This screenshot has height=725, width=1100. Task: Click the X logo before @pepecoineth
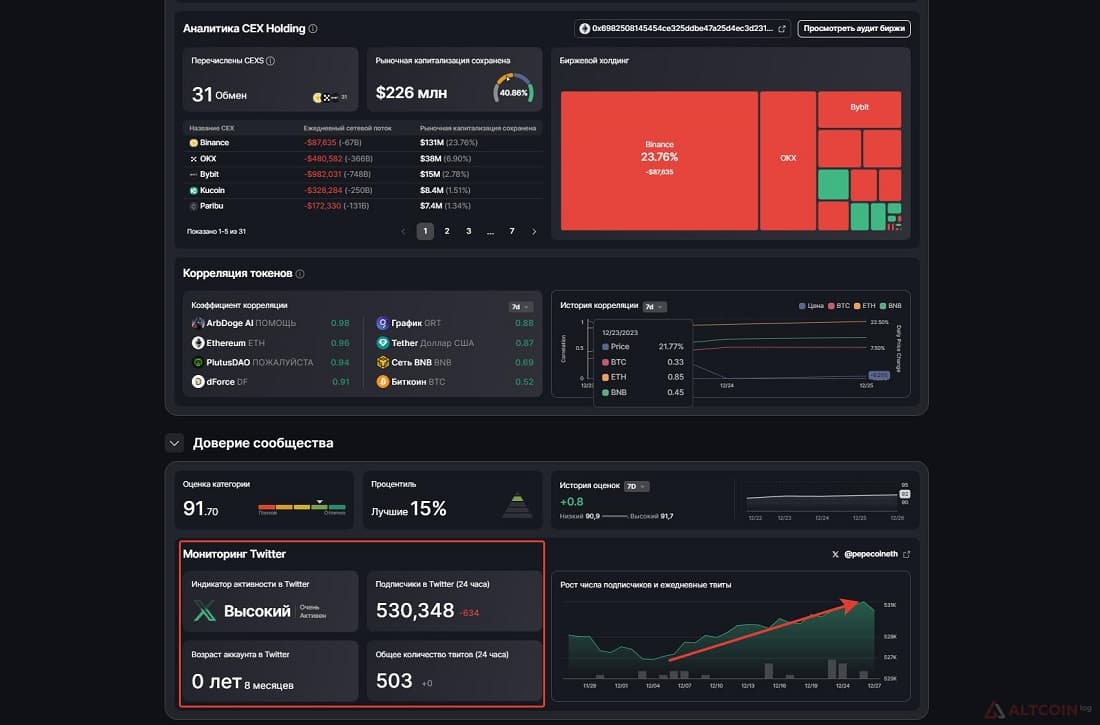tap(835, 554)
